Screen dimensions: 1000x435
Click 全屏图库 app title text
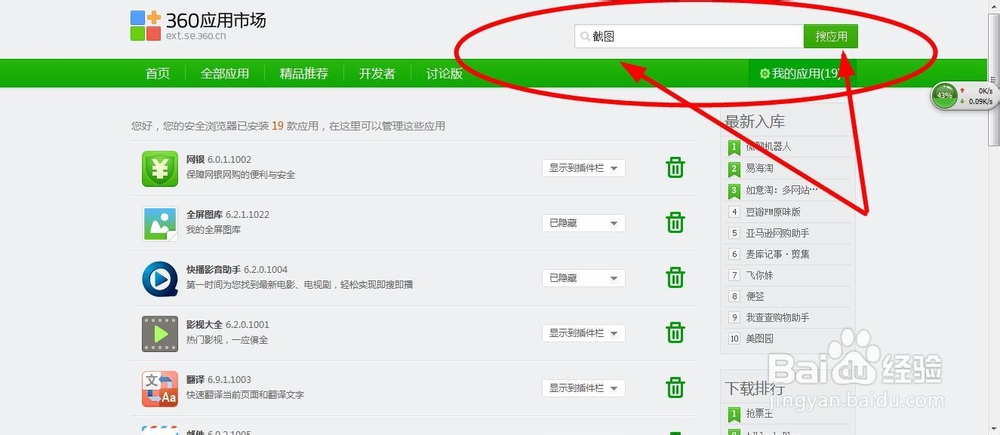204,214
